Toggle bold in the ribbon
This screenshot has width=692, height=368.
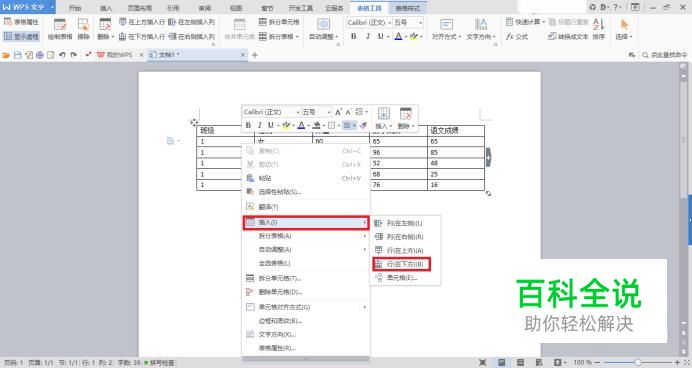(x=354, y=36)
